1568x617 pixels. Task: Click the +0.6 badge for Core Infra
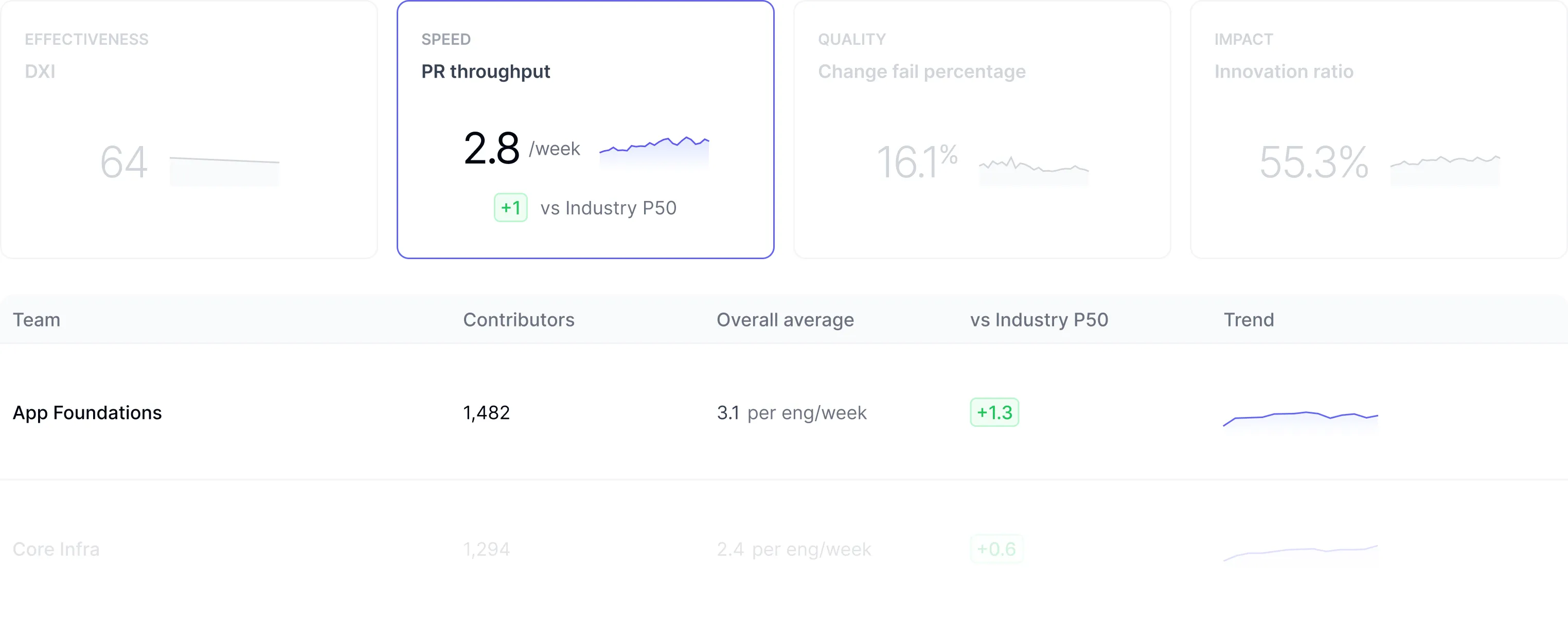coord(996,549)
